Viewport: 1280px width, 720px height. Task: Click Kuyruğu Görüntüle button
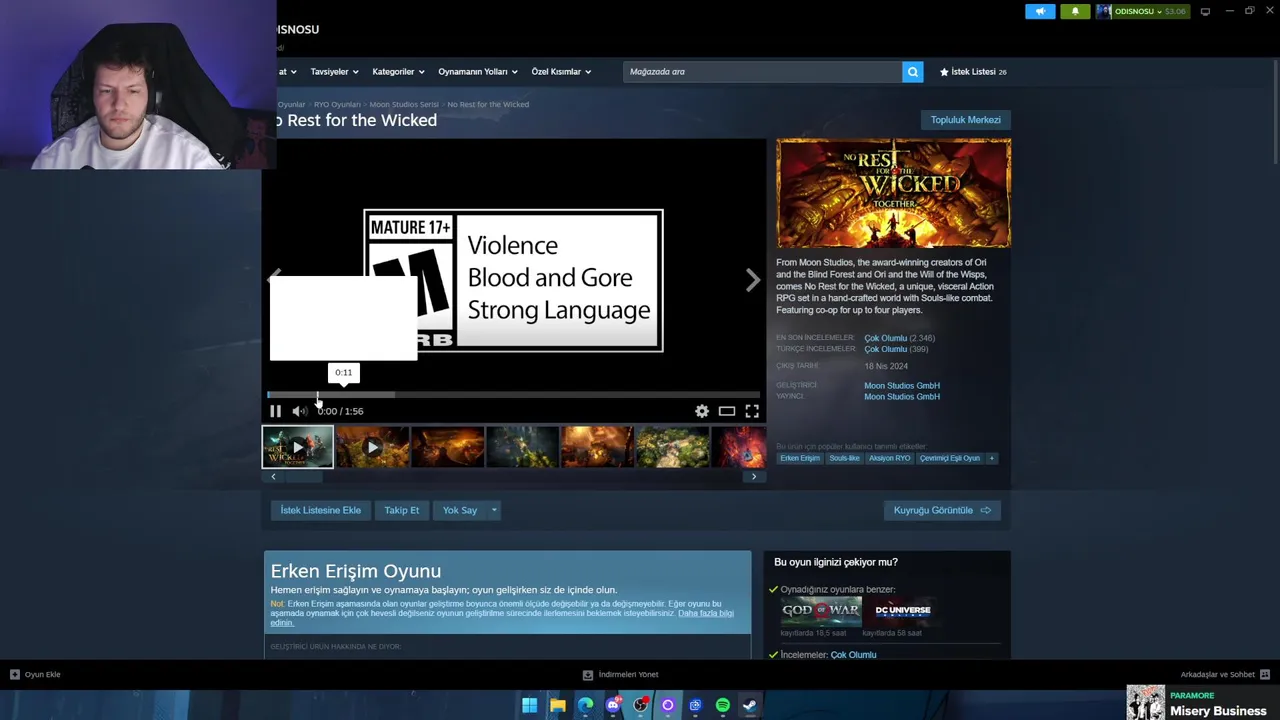pos(942,510)
